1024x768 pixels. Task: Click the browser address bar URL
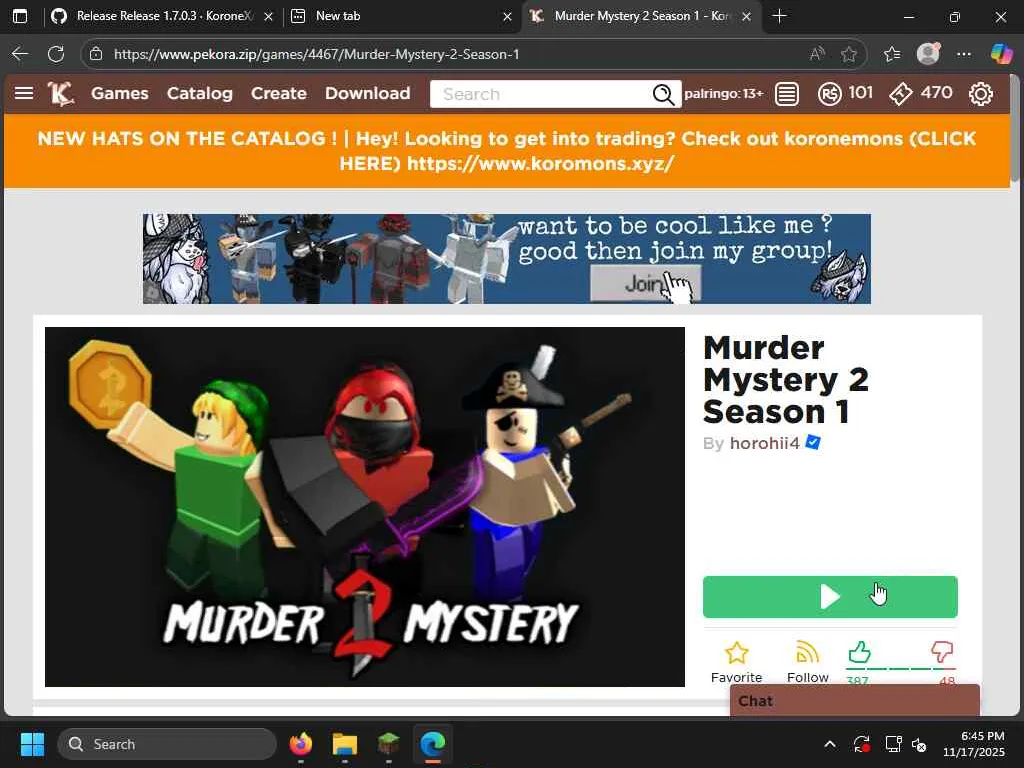click(x=316, y=54)
